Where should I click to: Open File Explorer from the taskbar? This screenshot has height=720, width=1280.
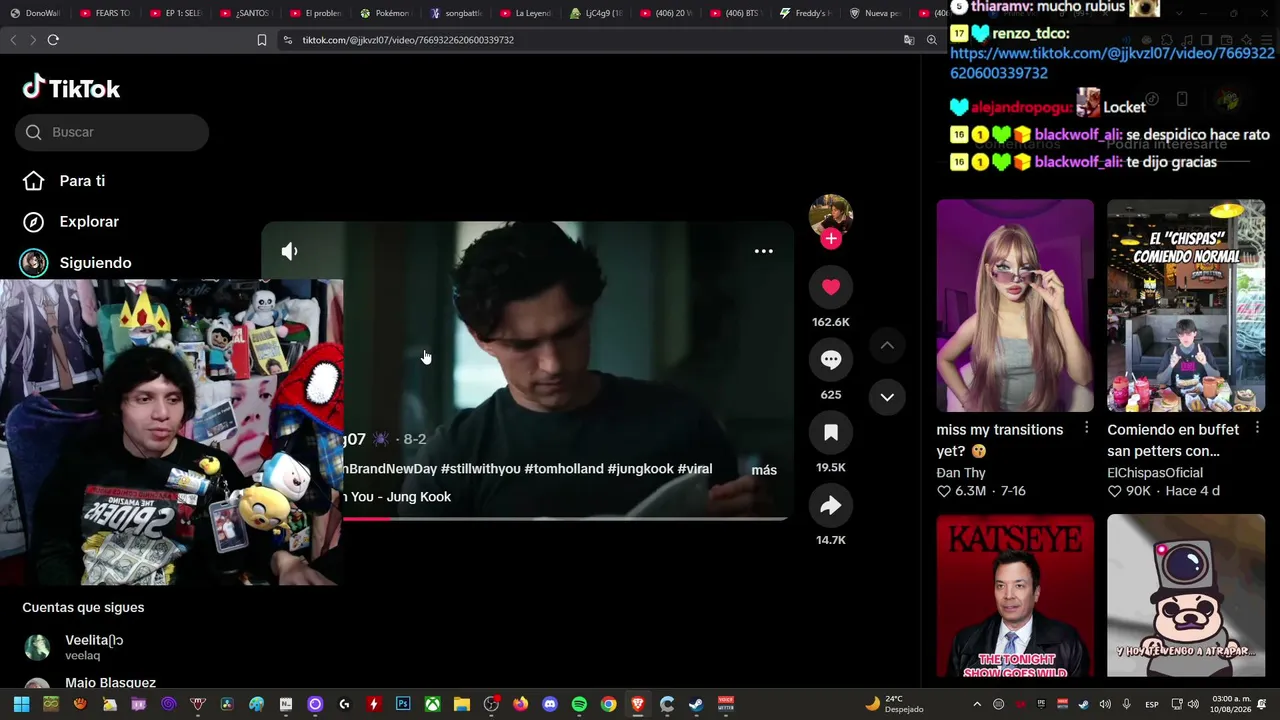pyautogui.click(x=461, y=704)
